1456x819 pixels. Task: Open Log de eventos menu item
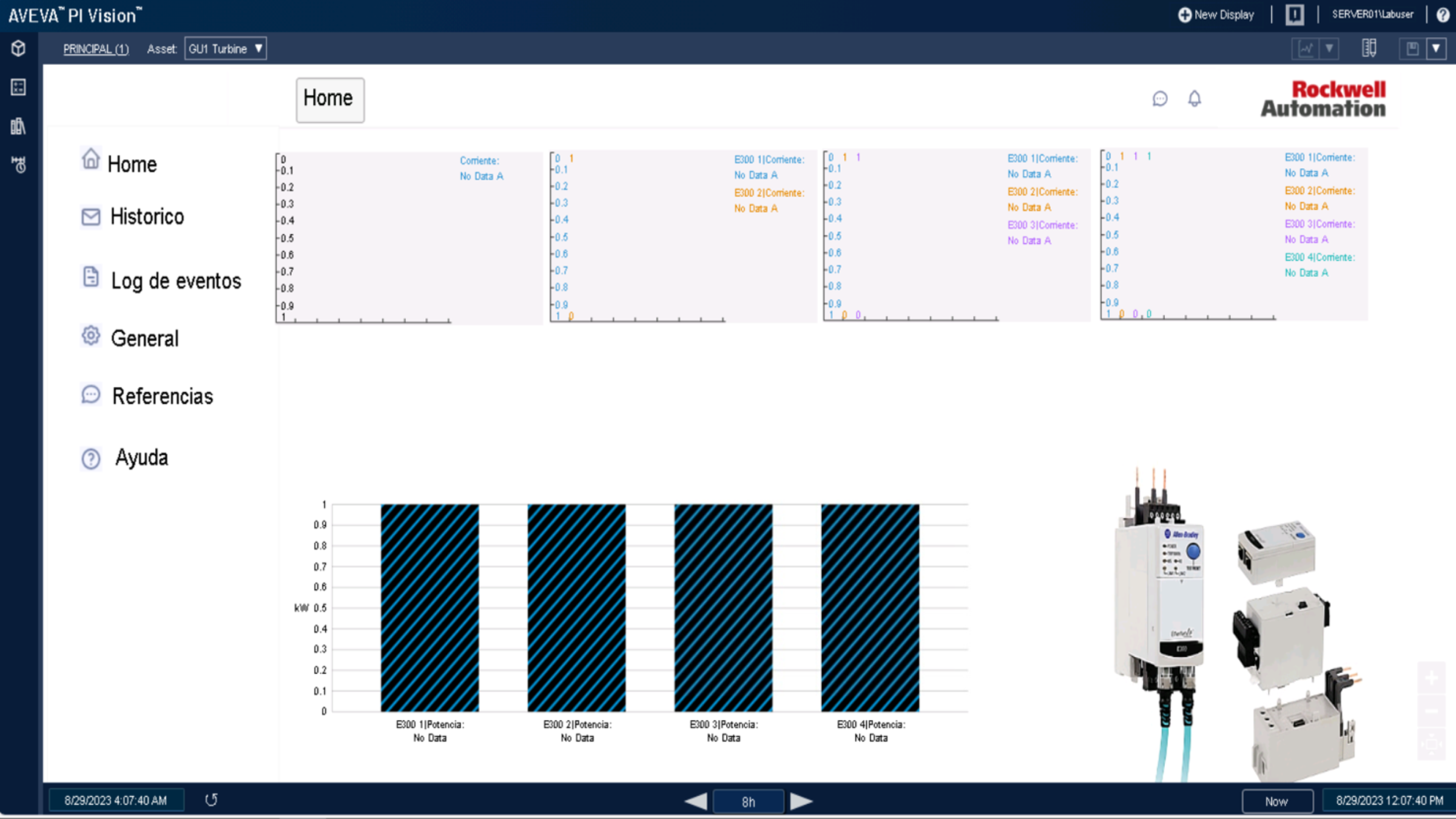point(176,281)
